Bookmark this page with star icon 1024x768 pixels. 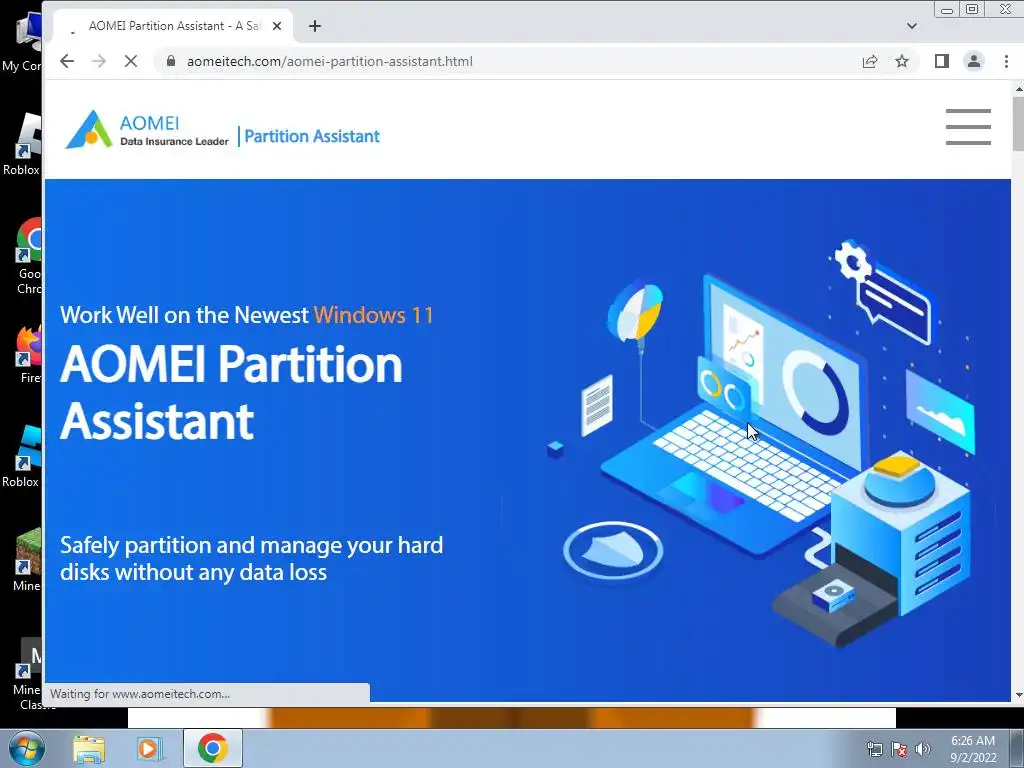click(902, 61)
